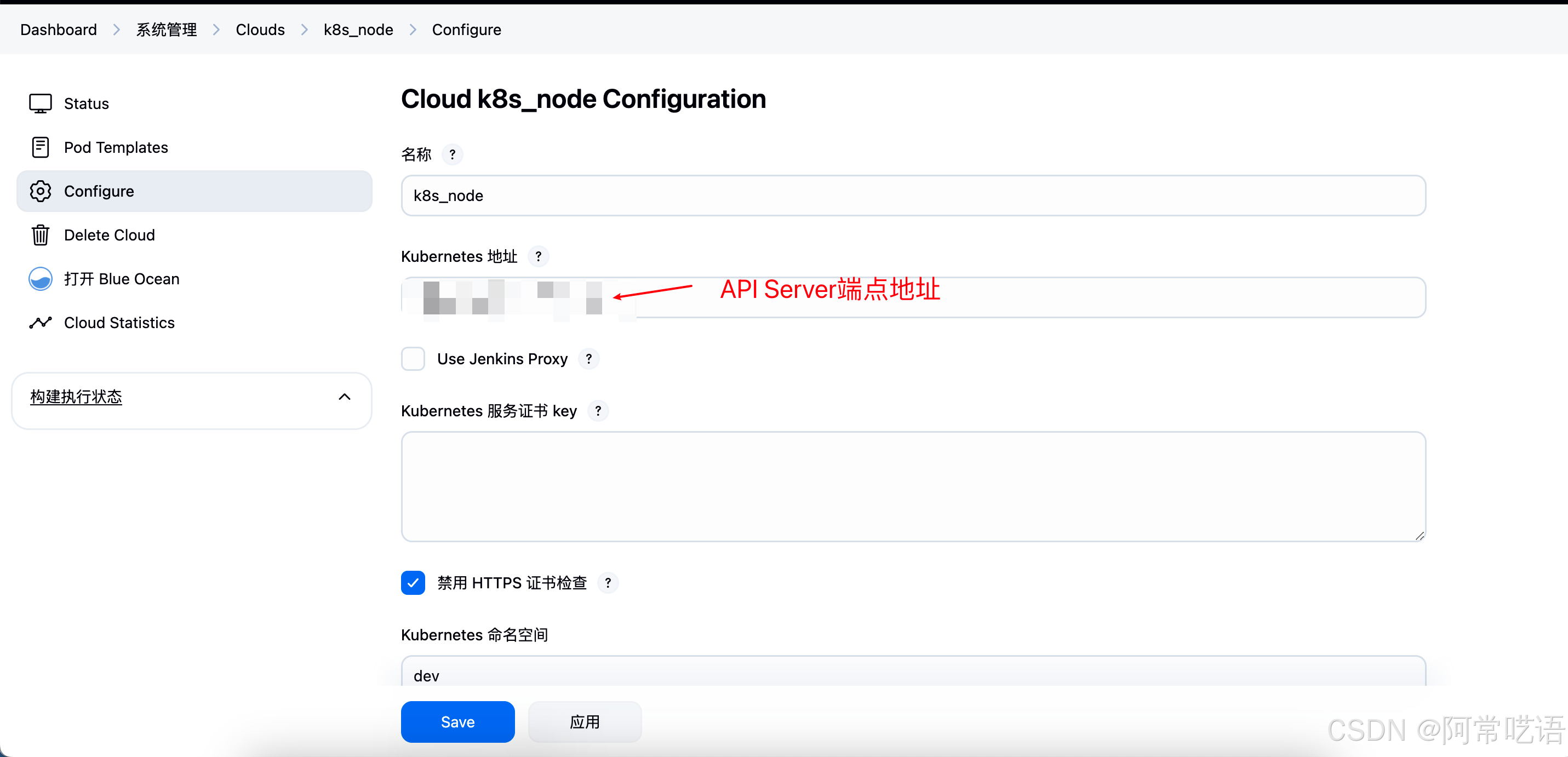Click the Status monitor icon
Screen dimensions: 1568x757
(40, 104)
